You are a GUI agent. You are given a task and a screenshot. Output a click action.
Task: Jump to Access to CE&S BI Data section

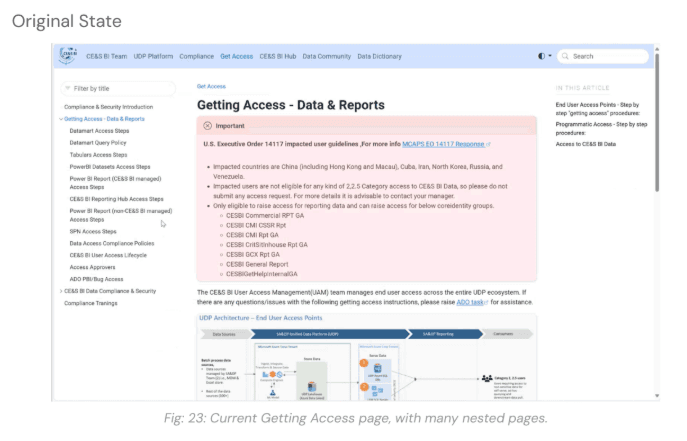coord(586,144)
